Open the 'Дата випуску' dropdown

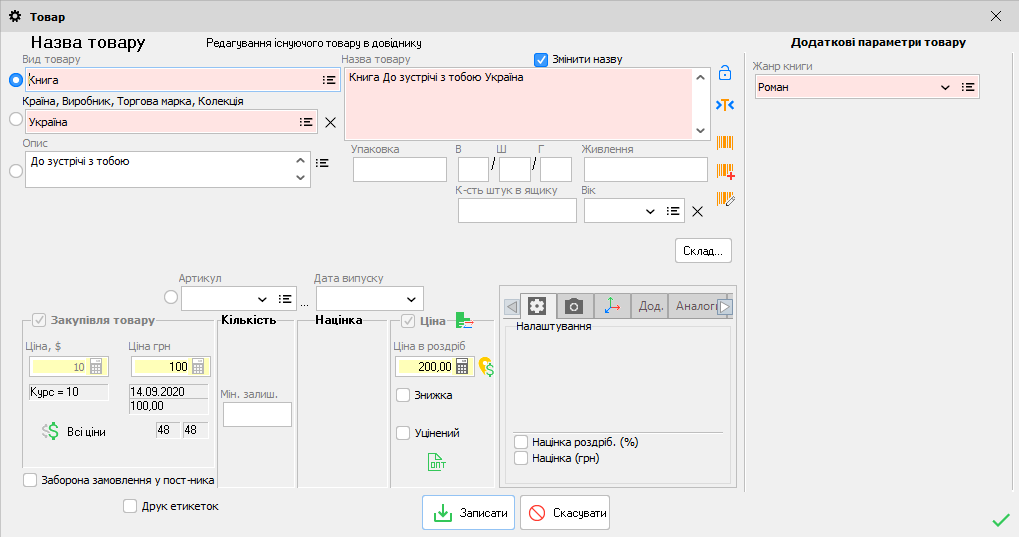pyautogui.click(x=411, y=299)
